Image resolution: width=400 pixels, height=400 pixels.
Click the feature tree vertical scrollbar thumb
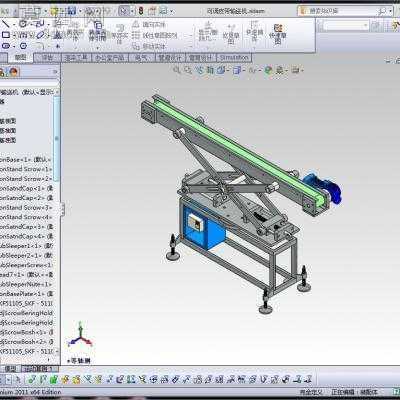coord(57,138)
